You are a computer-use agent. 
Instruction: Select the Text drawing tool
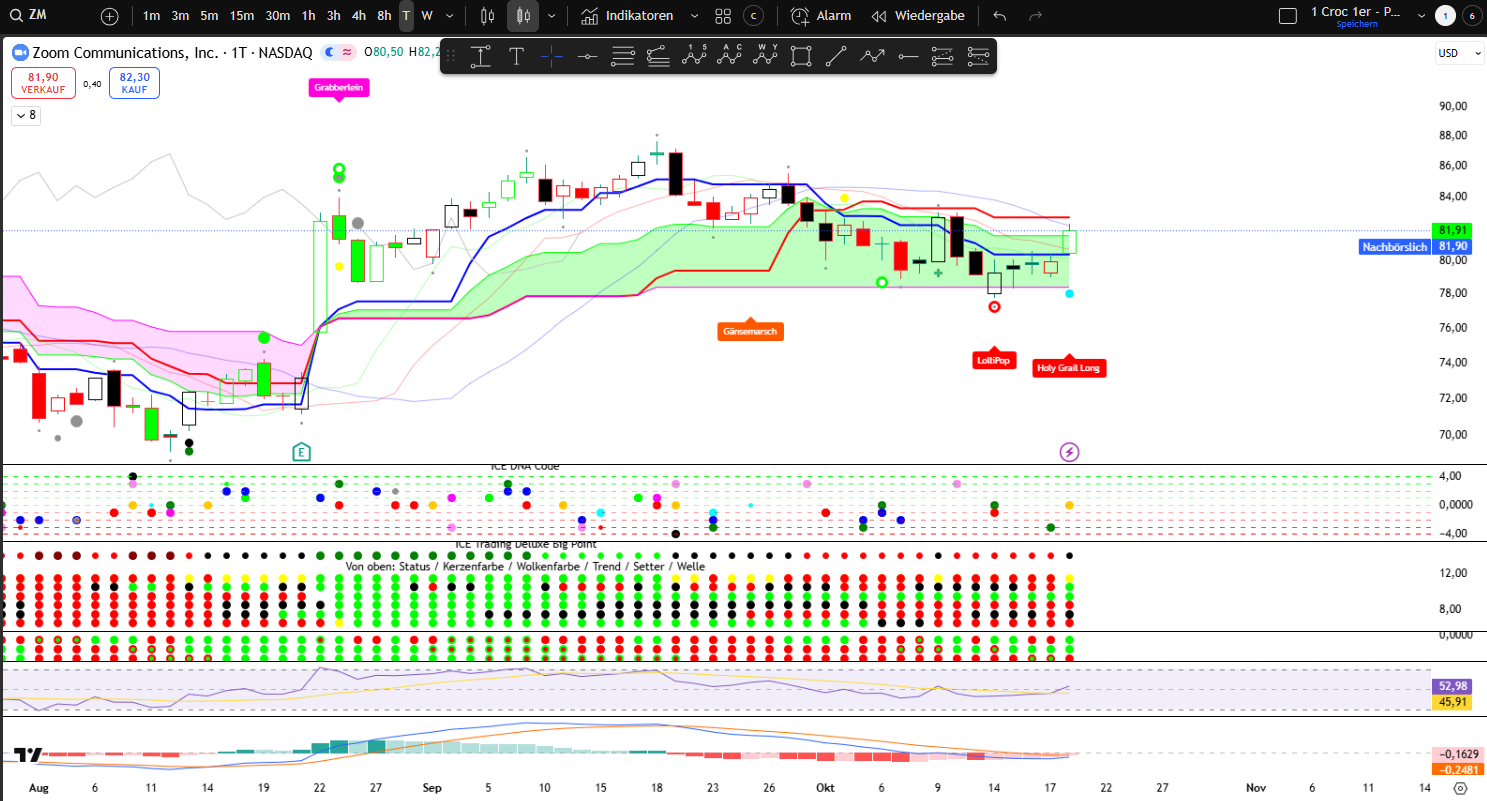516,57
